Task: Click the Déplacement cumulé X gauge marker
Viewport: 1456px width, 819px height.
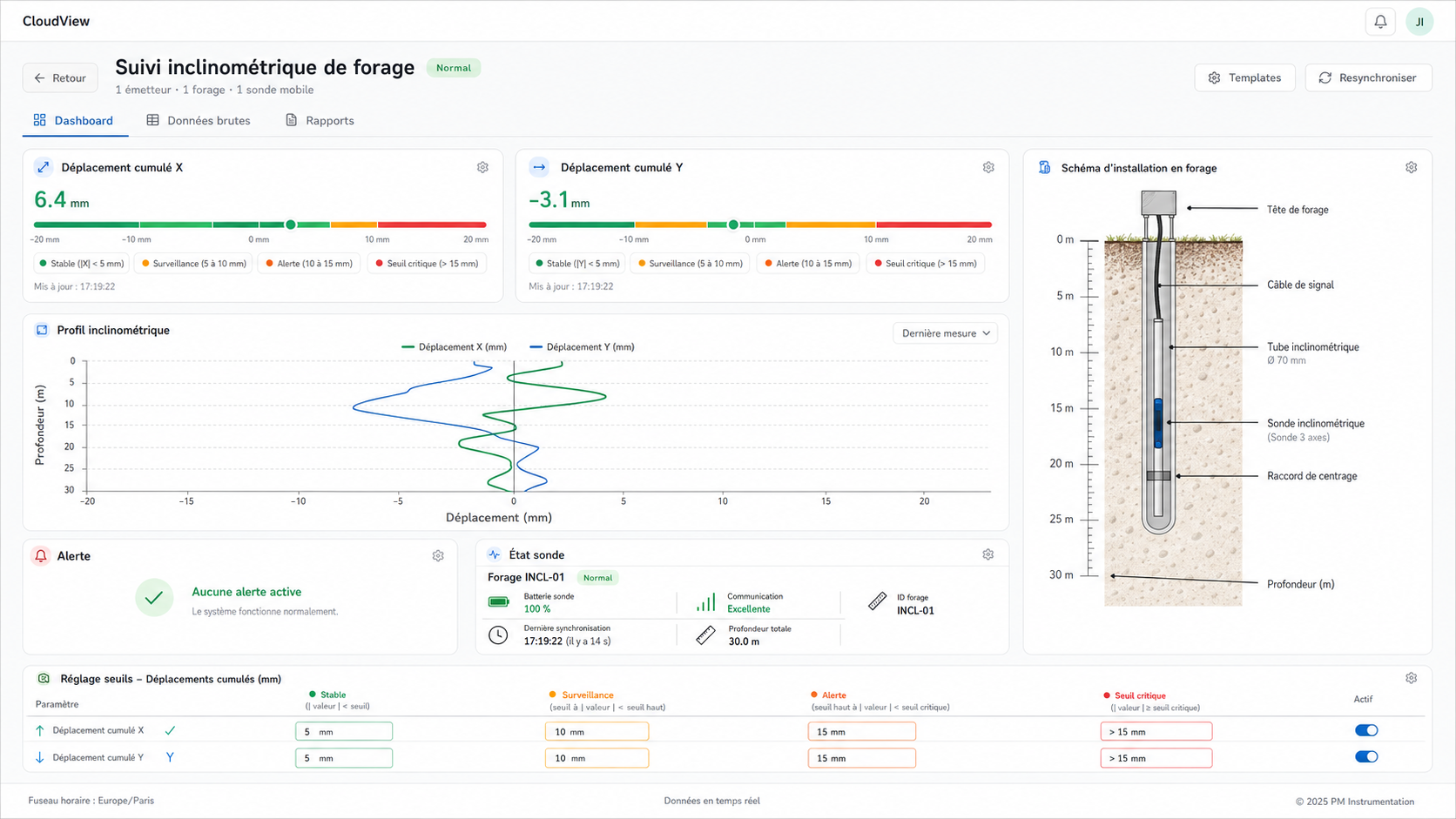Action: point(291,225)
